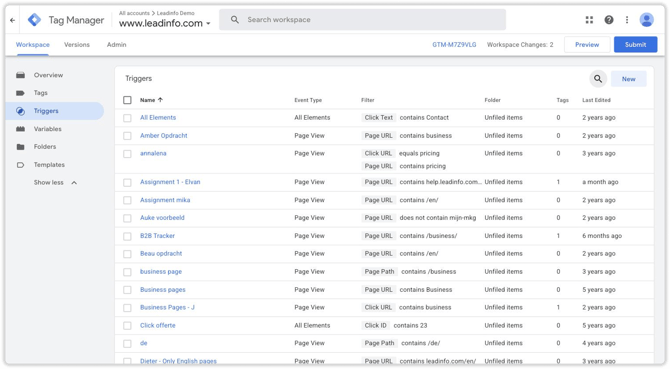Screen dimensions: 670x369
Task: Open Templates in the sidebar
Action: 49,164
